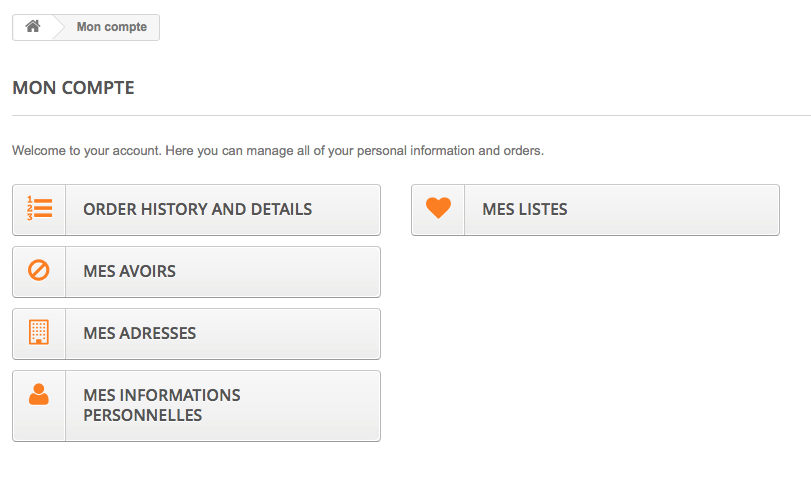Select the Mon compte breadcrumb item
This screenshot has width=811, height=478.
[112, 27]
